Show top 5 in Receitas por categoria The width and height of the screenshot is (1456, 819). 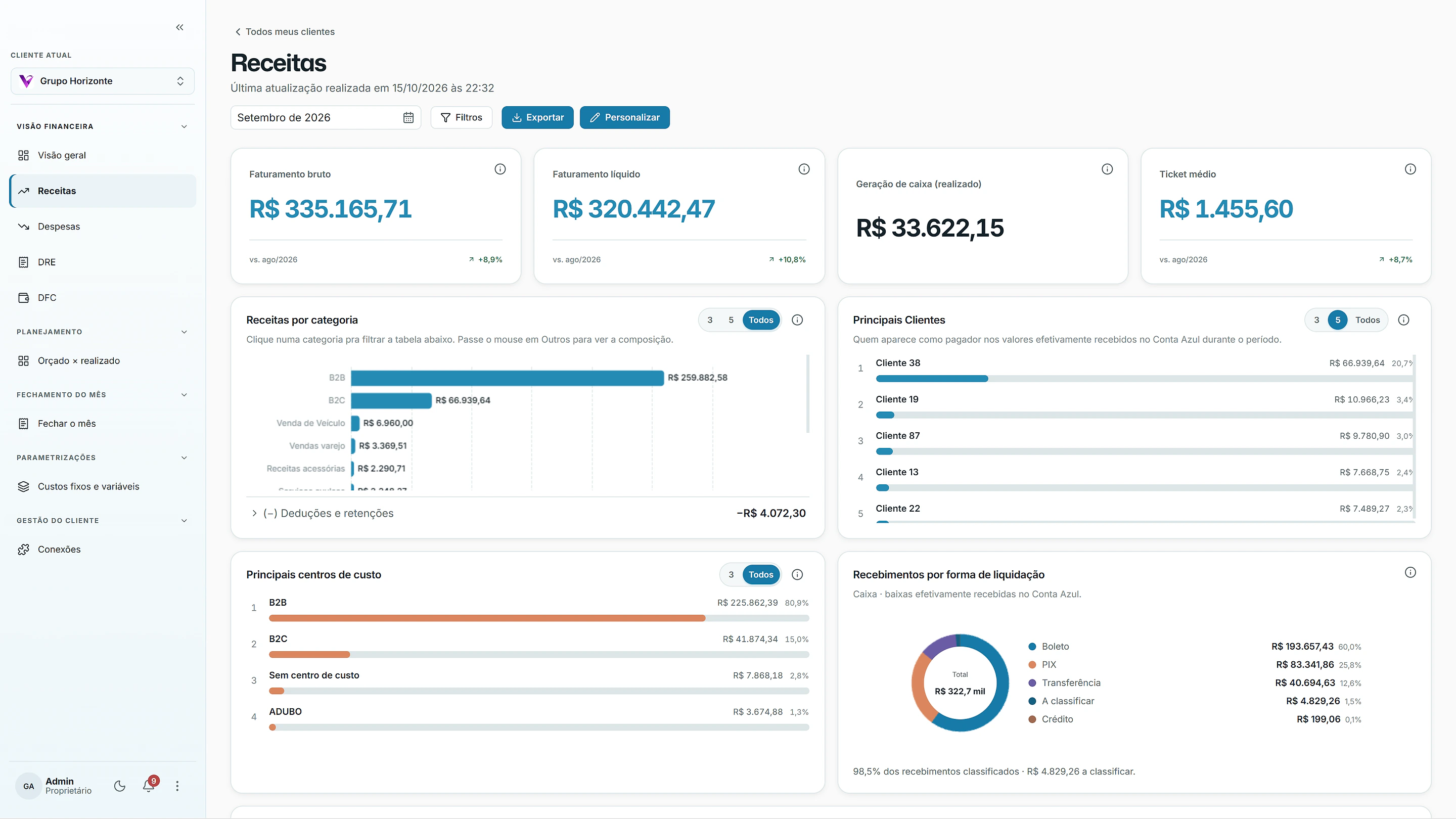coord(731,320)
